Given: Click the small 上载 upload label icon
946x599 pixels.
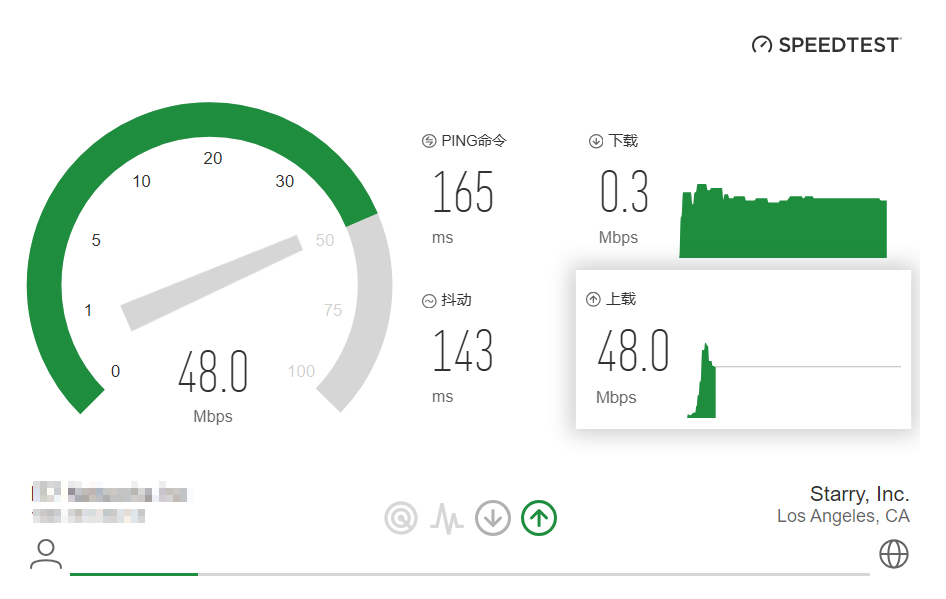Looking at the screenshot, I should tap(593, 299).
